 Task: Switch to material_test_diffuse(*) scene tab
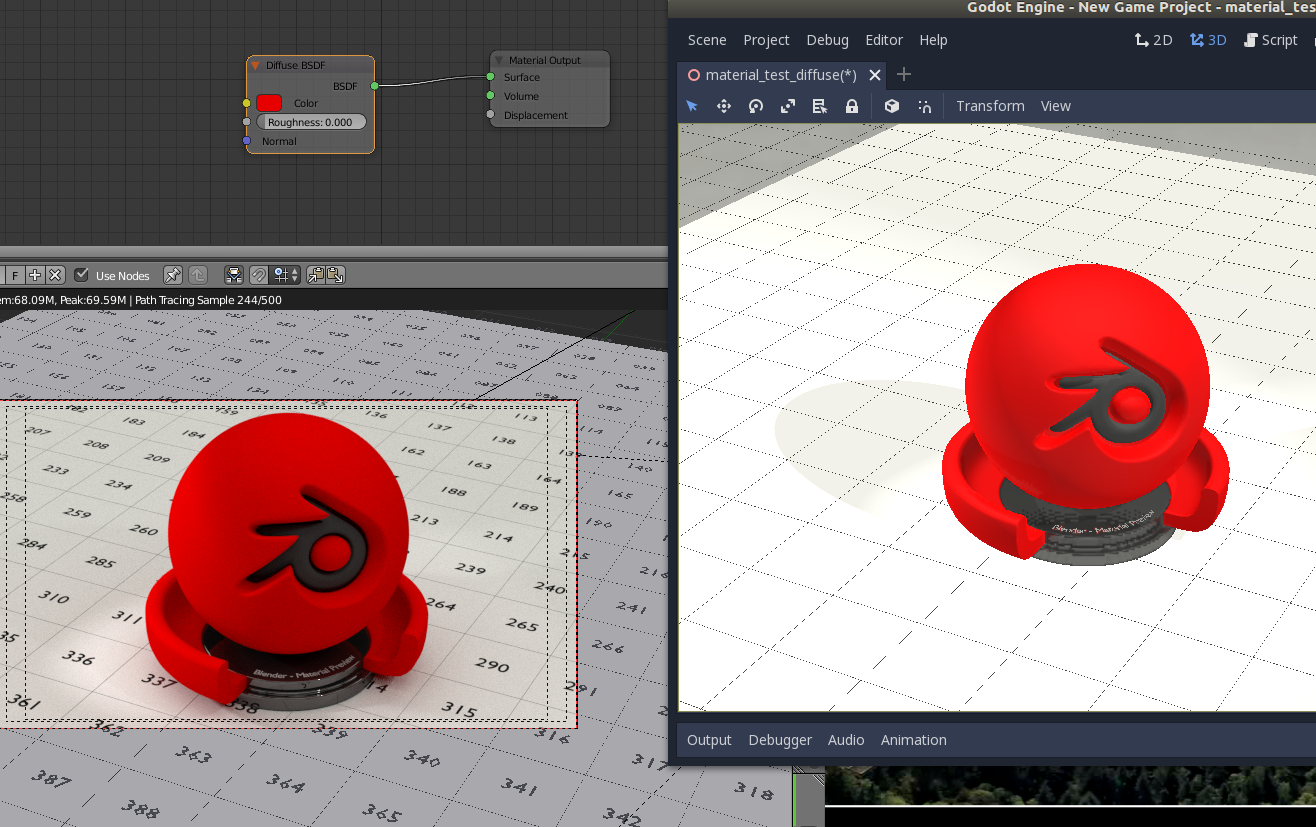click(781, 75)
